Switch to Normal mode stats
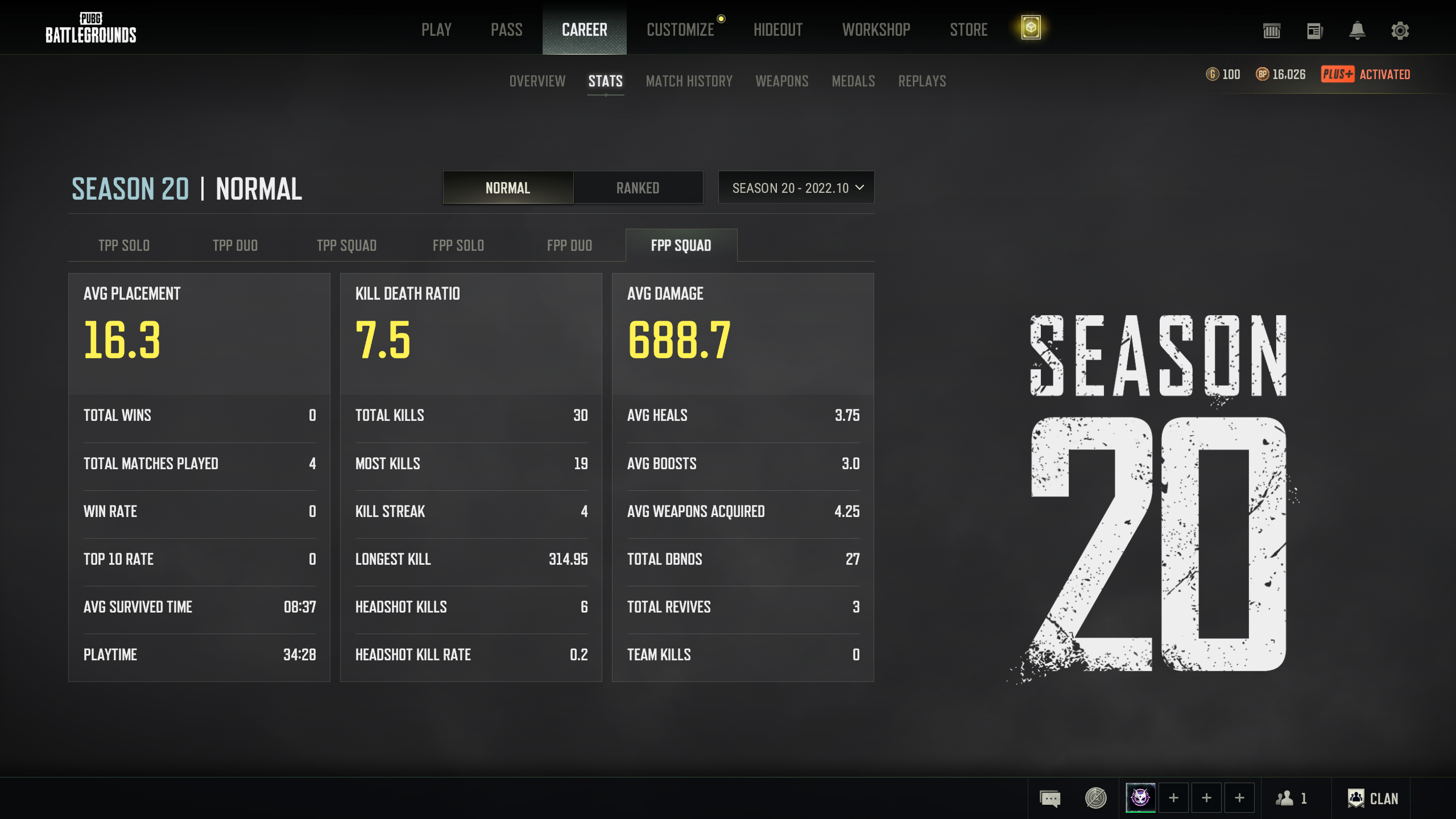The width and height of the screenshot is (1456, 819). [508, 188]
